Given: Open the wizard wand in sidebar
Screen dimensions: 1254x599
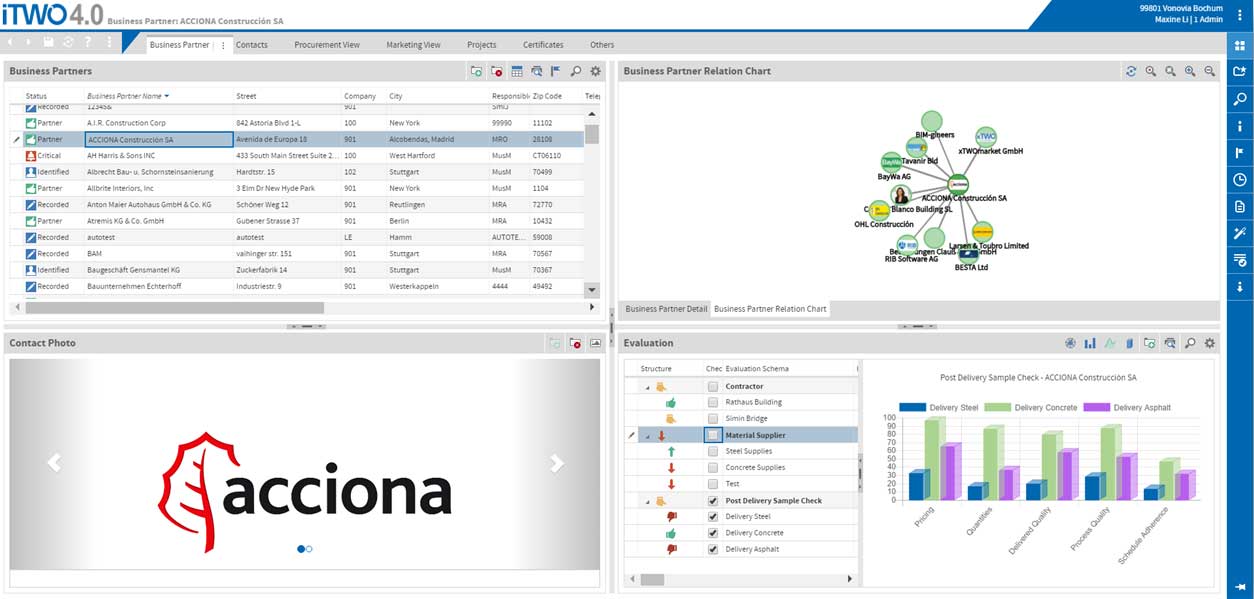Looking at the screenshot, I should click(1240, 233).
